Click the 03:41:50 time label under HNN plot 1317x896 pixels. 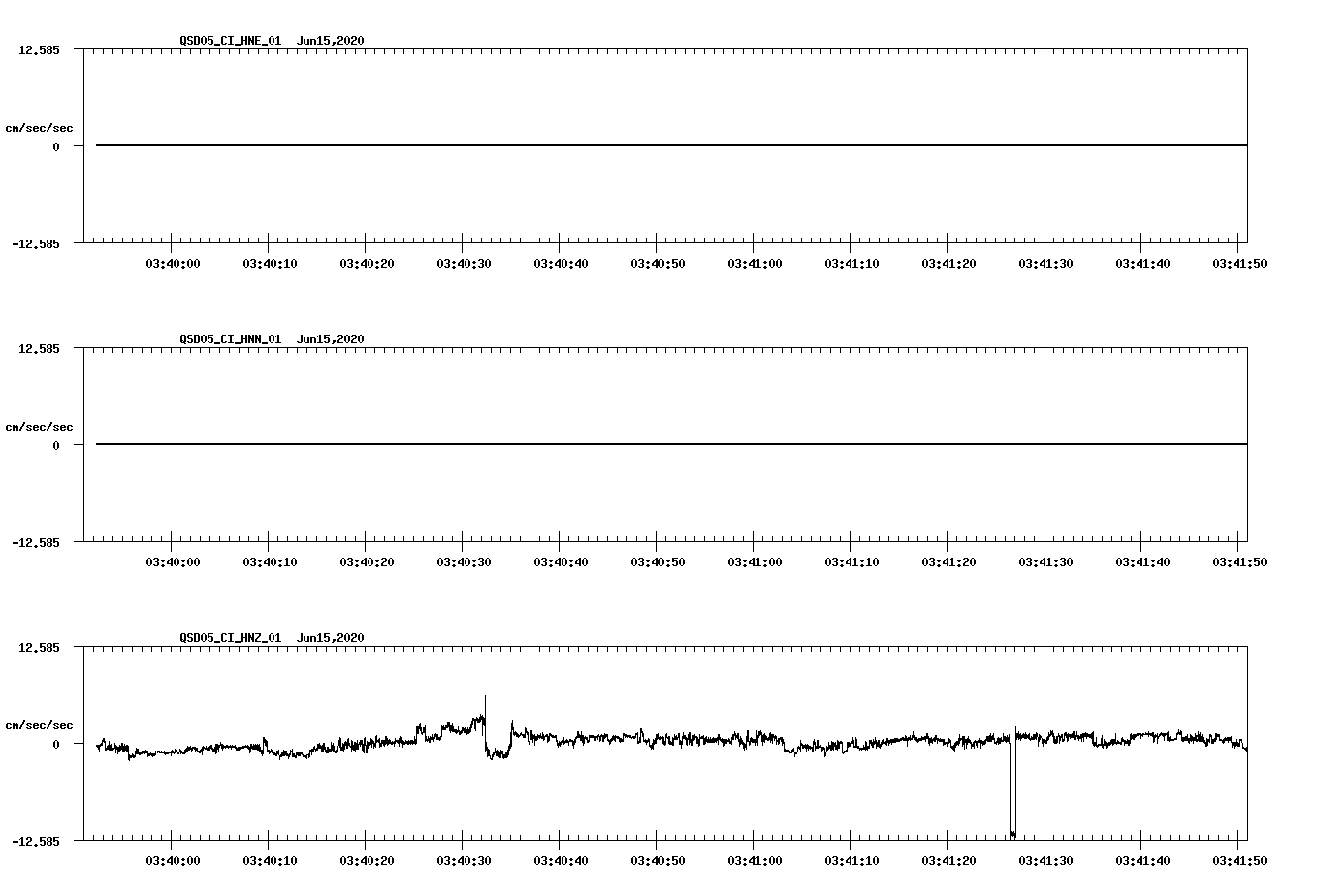1239,561
